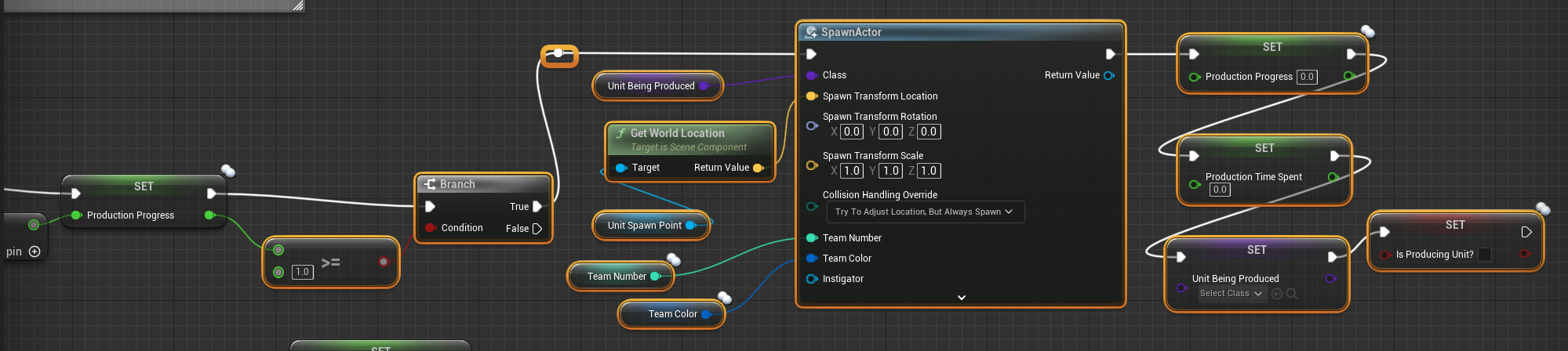
Task: Click the use-selected-asset arrow beside Select Class
Action: pos(1276,294)
